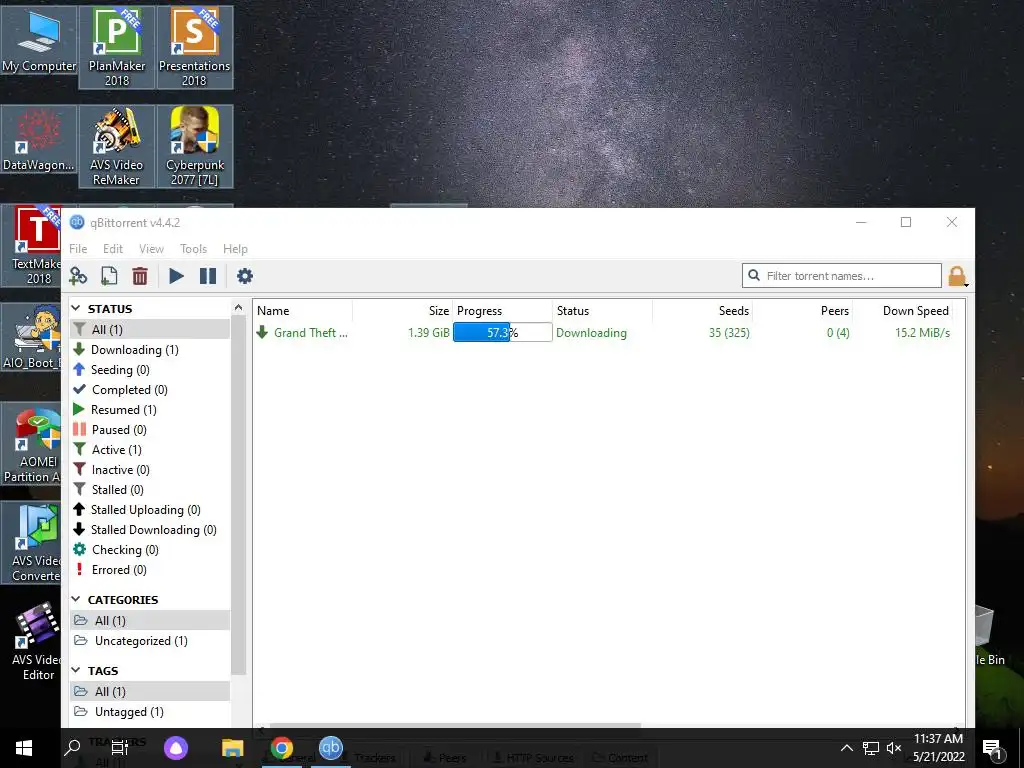Click the Add torrent file toolbar icon
Screen dimensions: 1024x768
[x=109, y=276]
